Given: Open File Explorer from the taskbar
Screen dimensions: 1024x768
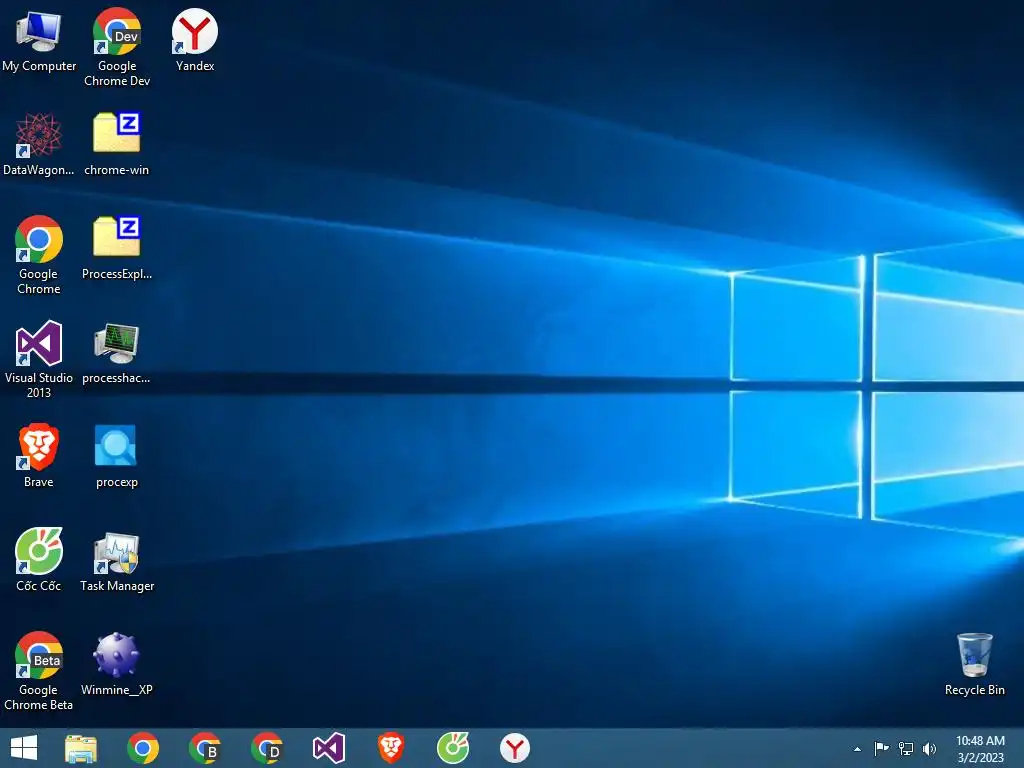Looking at the screenshot, I should pyautogui.click(x=80, y=748).
